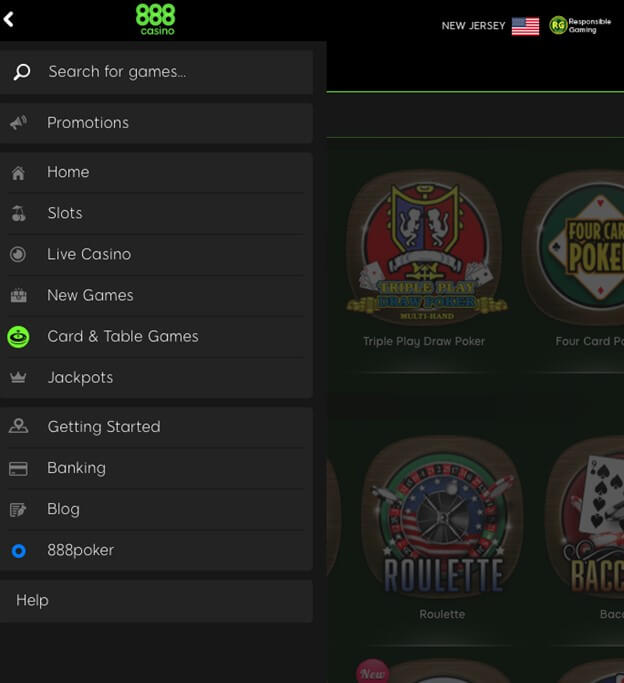Viewport: 624px width, 683px height.
Task: Click the back arrow icon
Action: click(8, 19)
